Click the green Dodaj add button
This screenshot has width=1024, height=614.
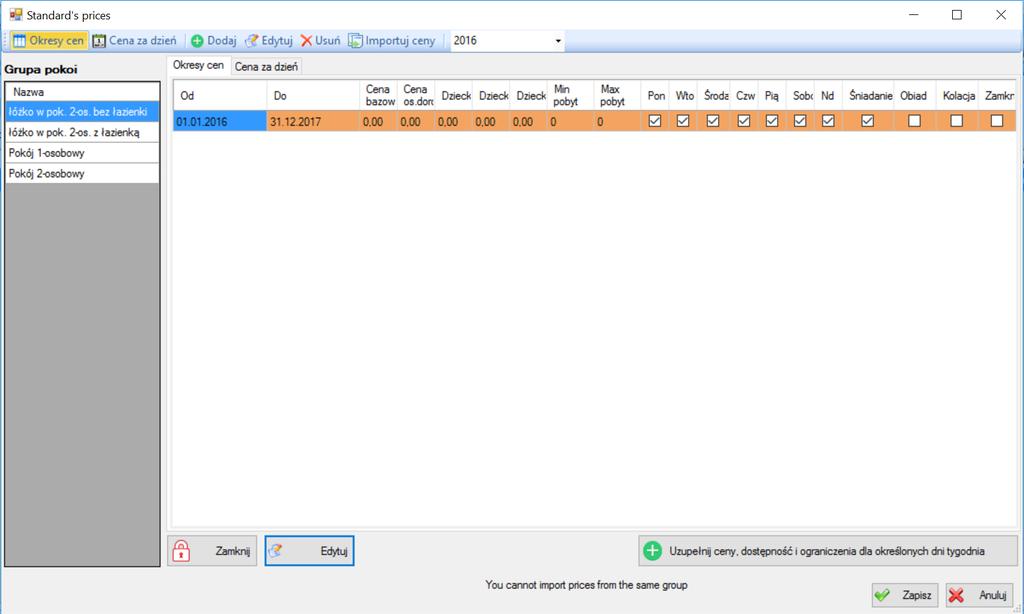(x=214, y=40)
